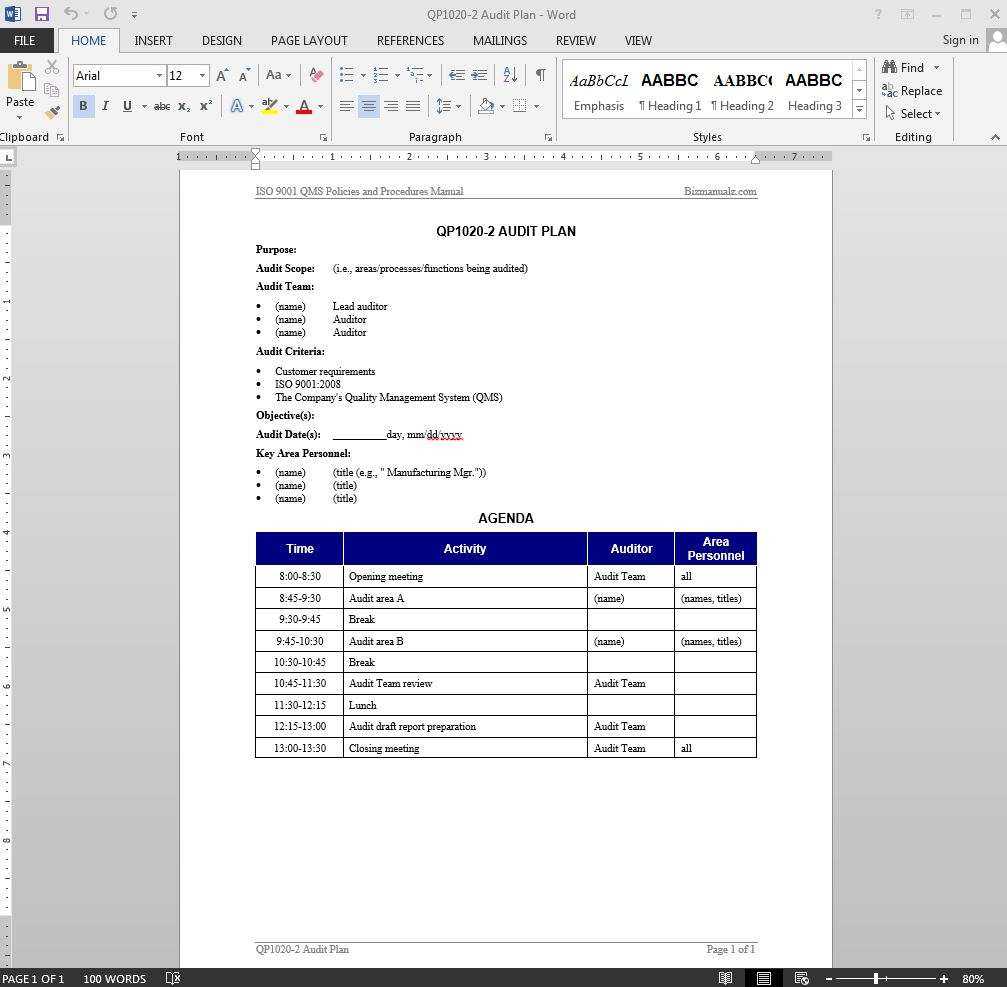Viewport: 1007px width, 987px height.
Task: Open the REVIEW ribbon tab
Action: 575,40
